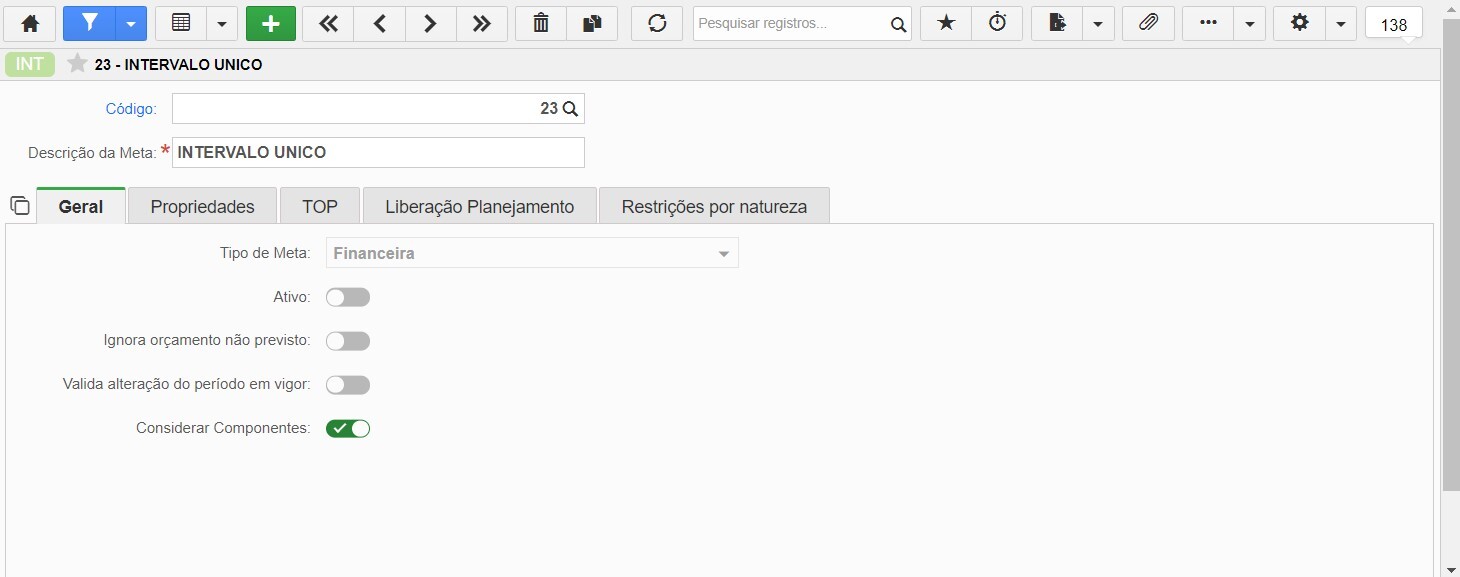Open settings gear icon
The width and height of the screenshot is (1460, 577).
(x=1299, y=23)
